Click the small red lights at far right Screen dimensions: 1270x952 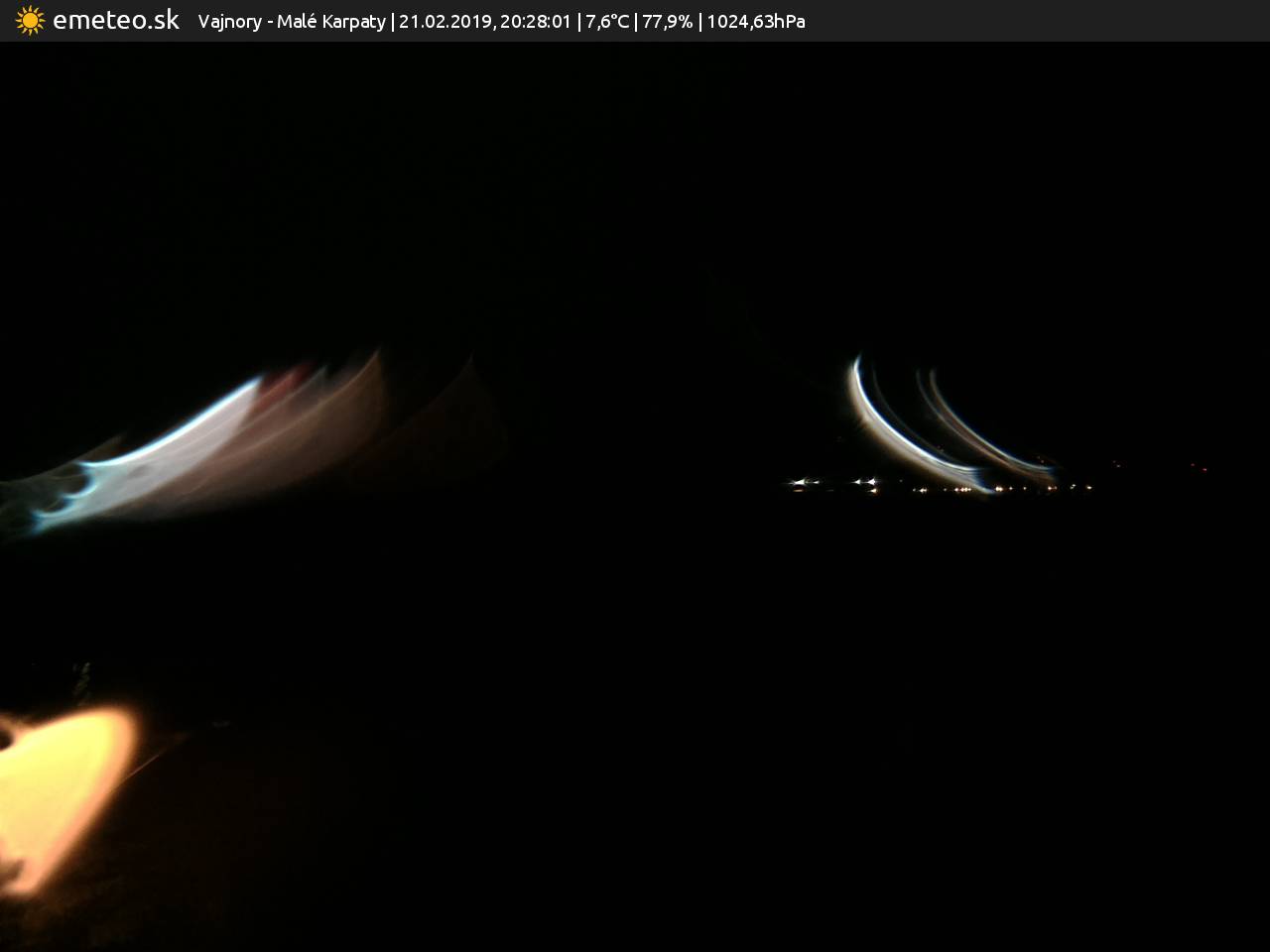pos(1199,466)
